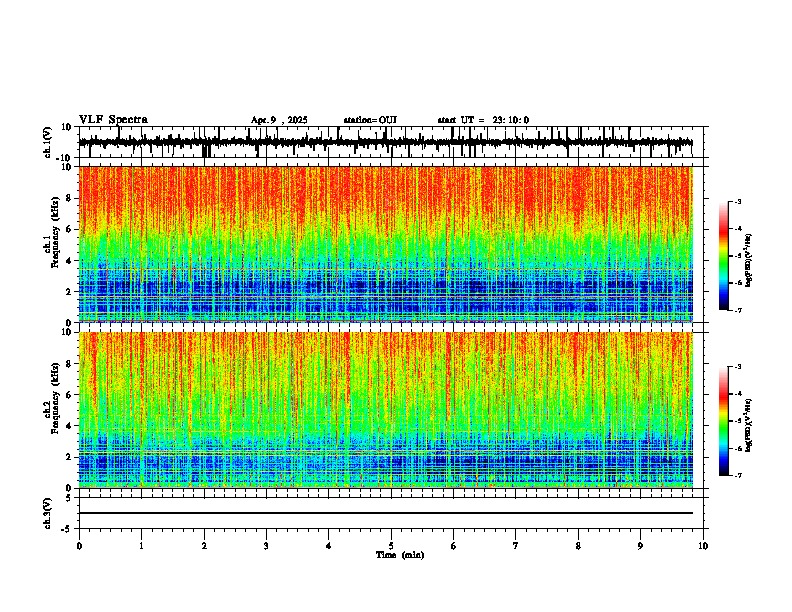Click time-axis tick label "6"
Screen dimensions: 792x612
[x=454, y=546]
